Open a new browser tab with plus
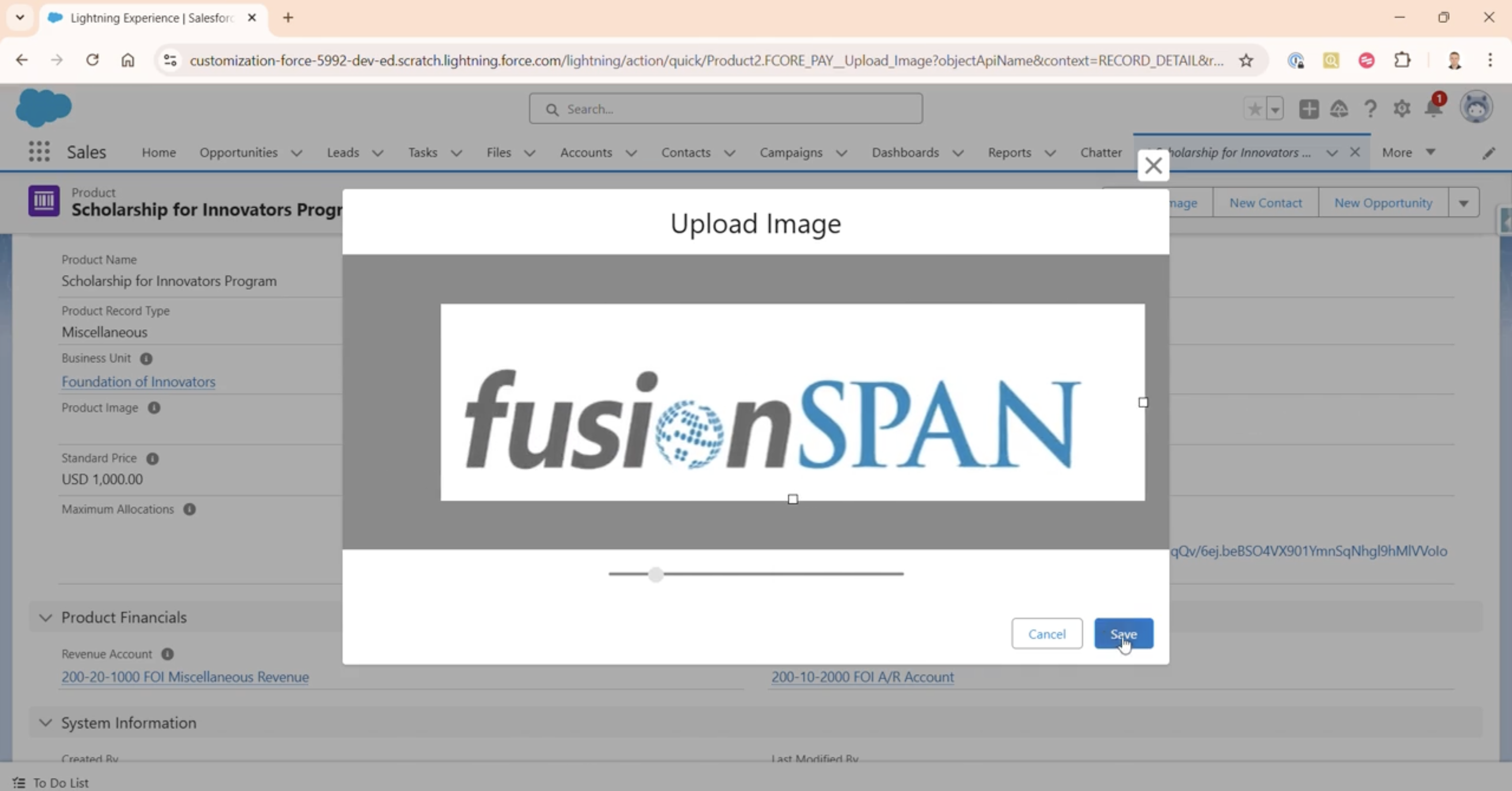 point(288,18)
